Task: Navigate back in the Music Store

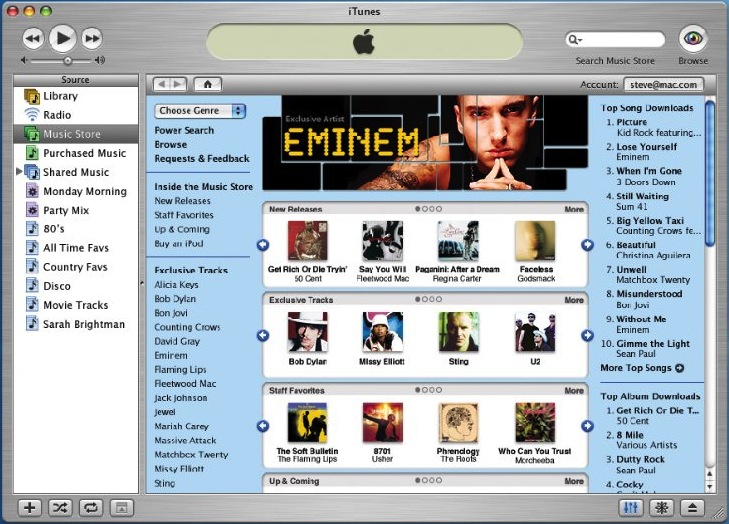Action: point(161,84)
